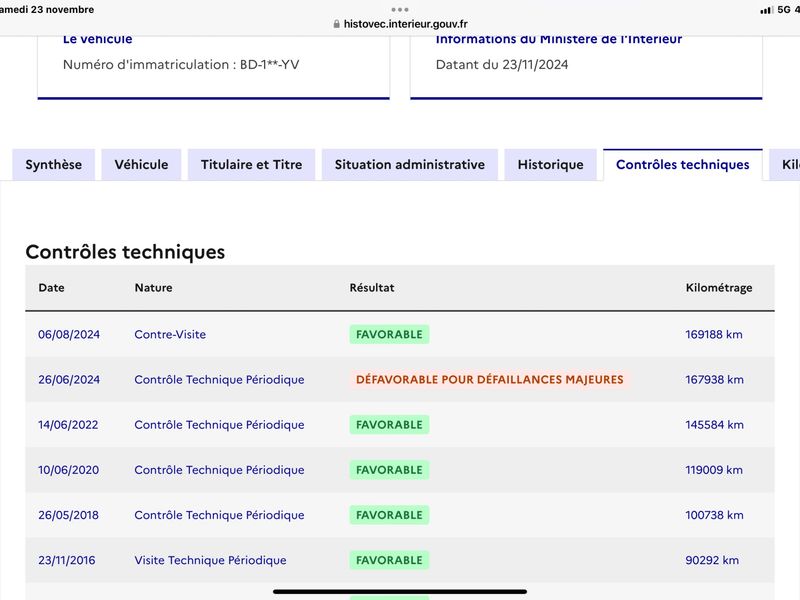
Task: Open the Titulaire et Titre tab
Action: tap(252, 164)
